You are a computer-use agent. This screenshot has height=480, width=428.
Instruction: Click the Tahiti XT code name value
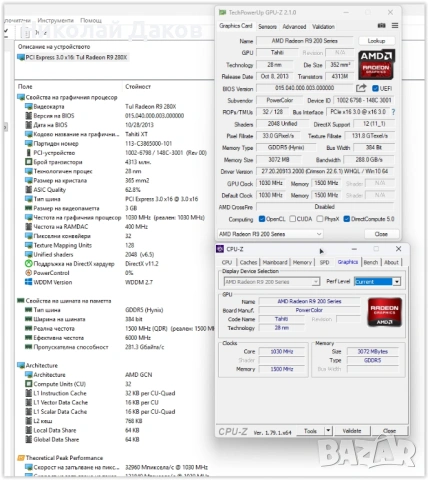click(136, 134)
